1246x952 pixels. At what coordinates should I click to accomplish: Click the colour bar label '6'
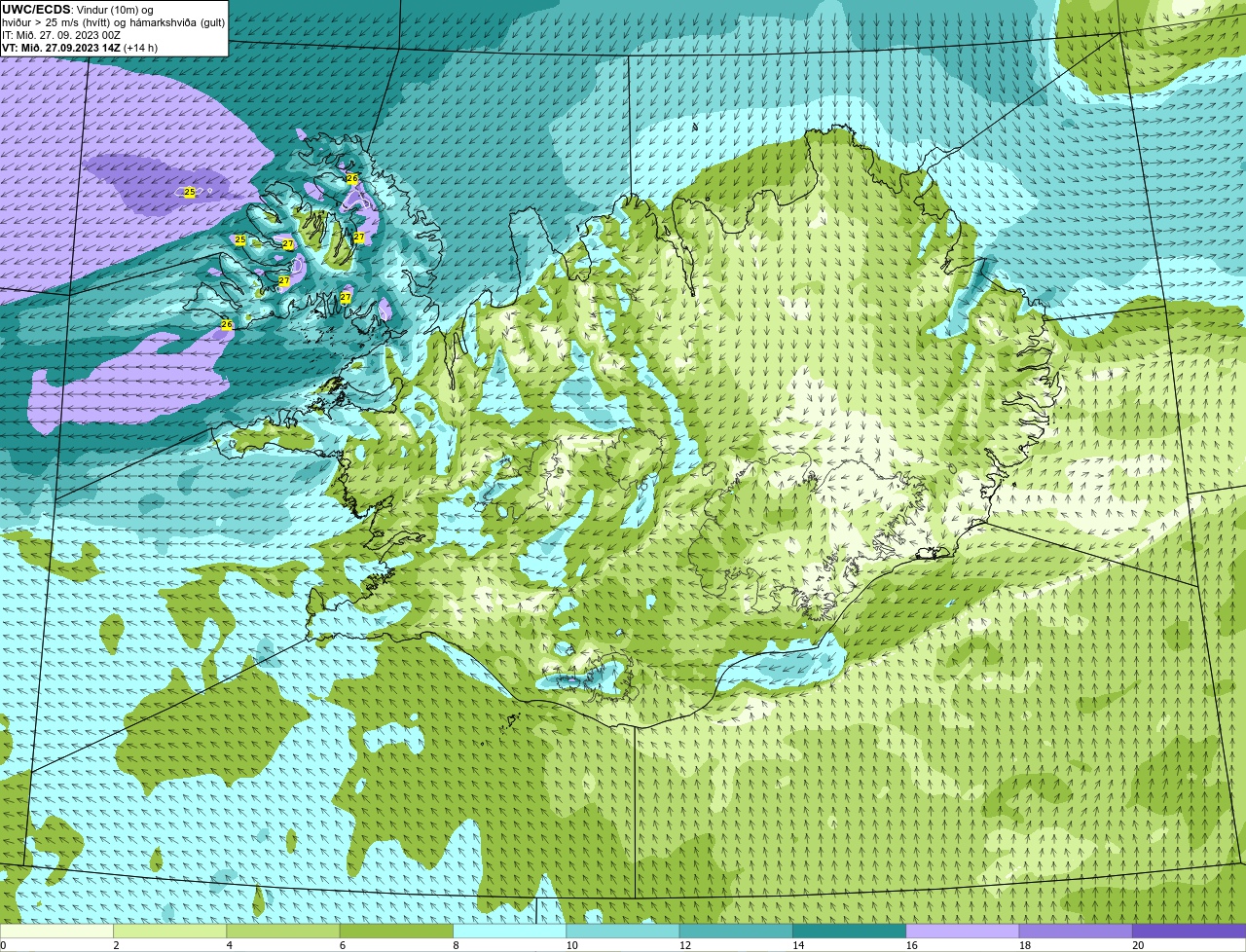[x=343, y=945]
